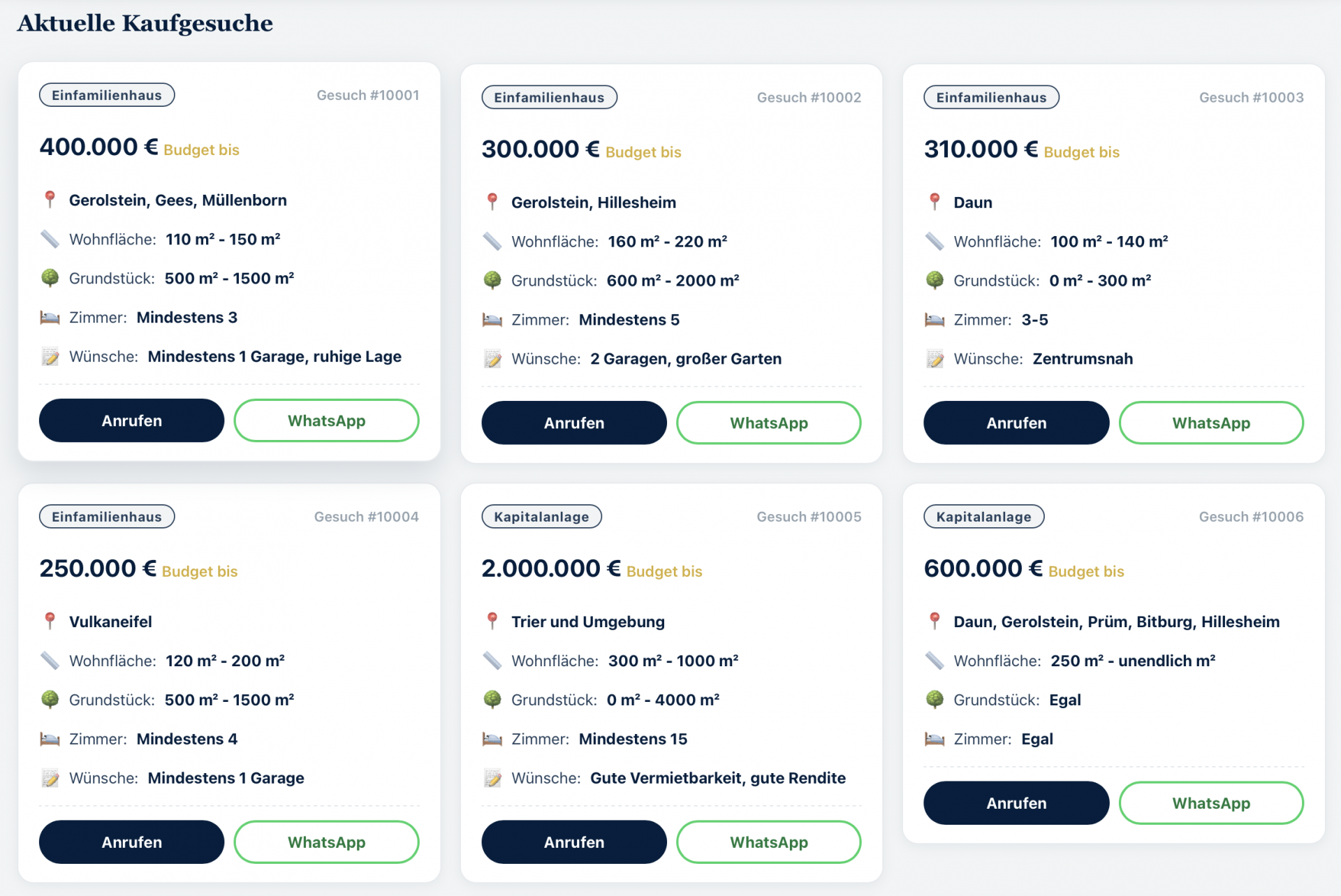Screen dimensions: 1341x896
Task: Open WhatsApp for Gesuch #10002
Action: (x=768, y=423)
